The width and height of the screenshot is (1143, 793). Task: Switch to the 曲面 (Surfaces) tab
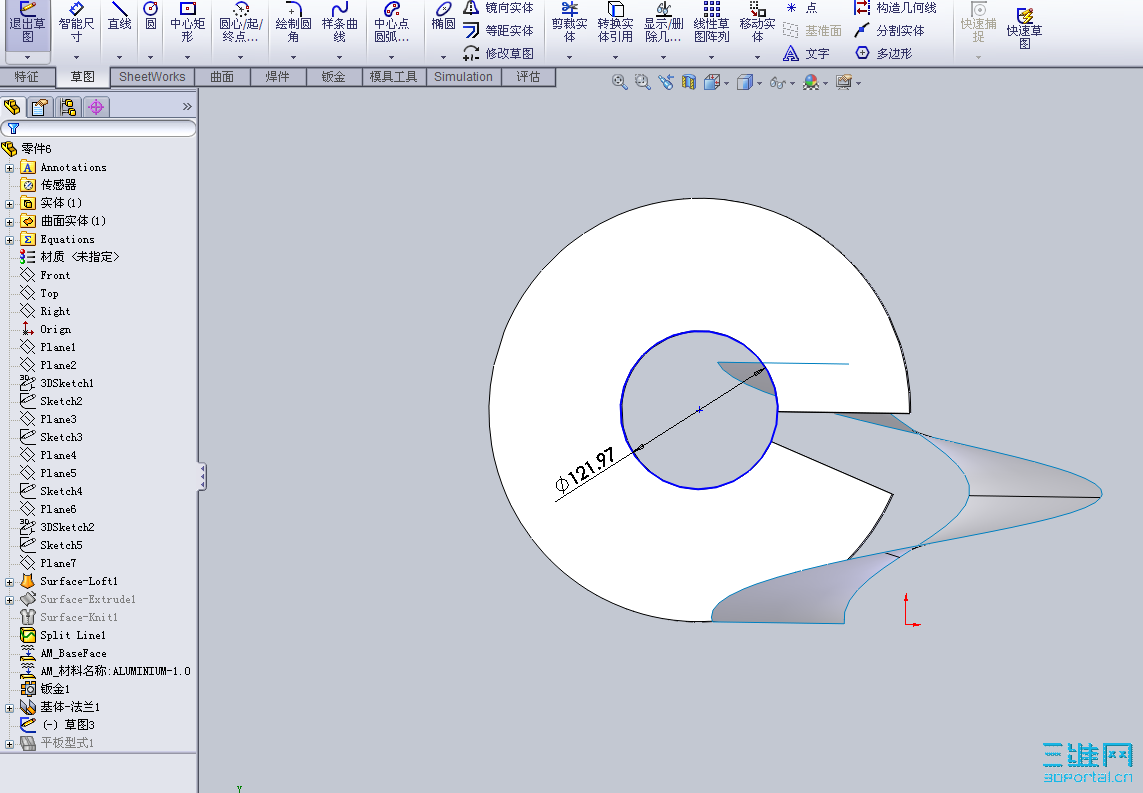pos(222,77)
